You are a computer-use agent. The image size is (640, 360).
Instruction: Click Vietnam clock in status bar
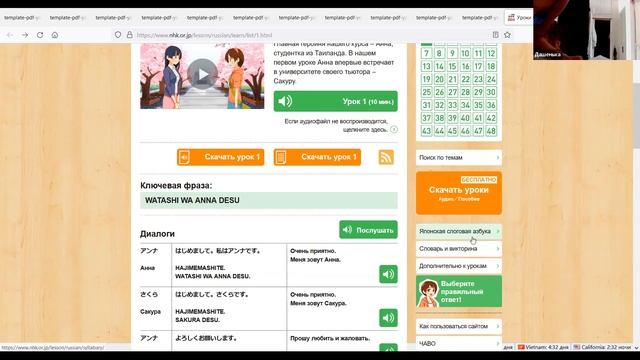(x=543, y=347)
